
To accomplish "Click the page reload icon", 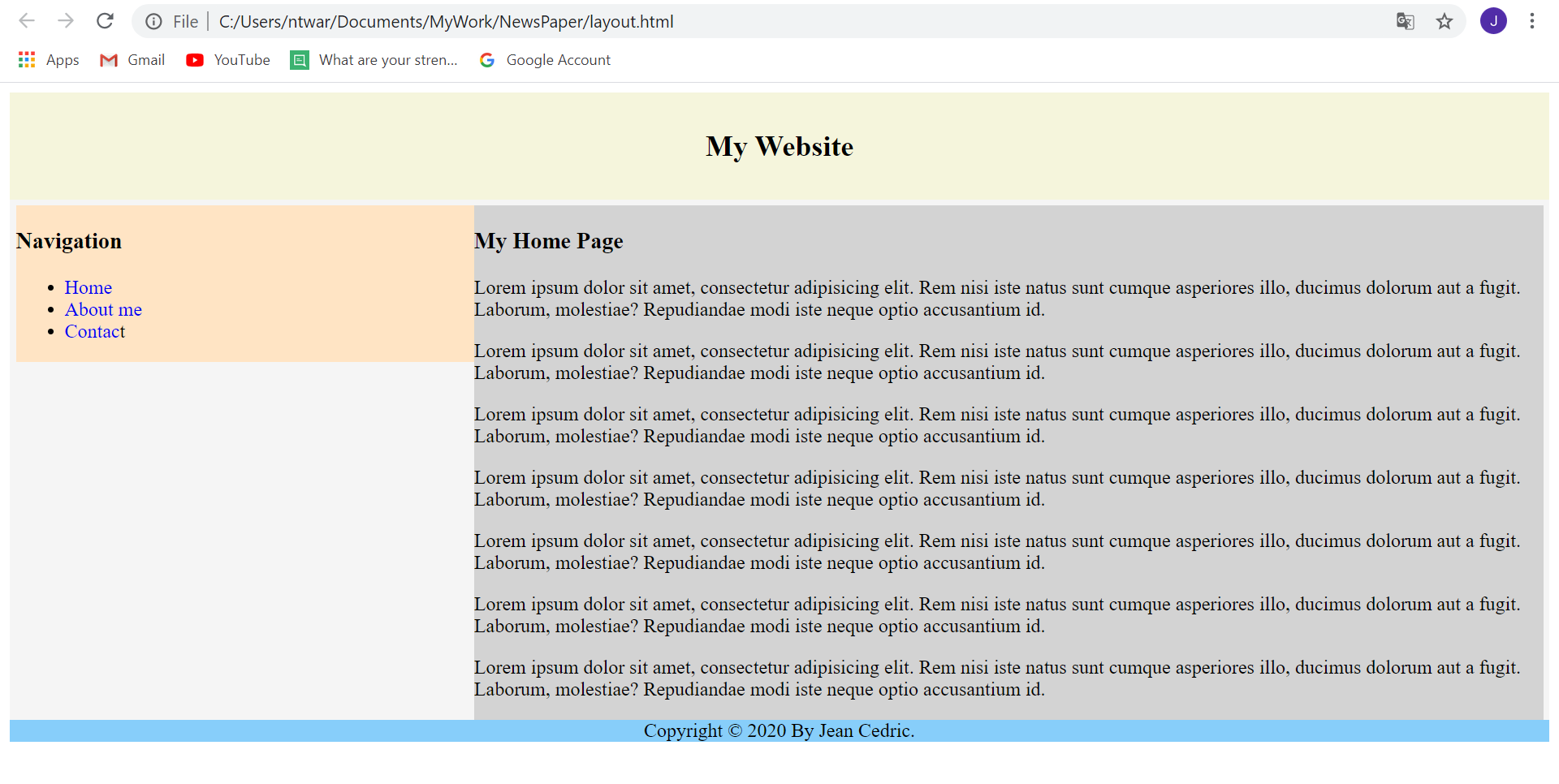I will coord(105,21).
